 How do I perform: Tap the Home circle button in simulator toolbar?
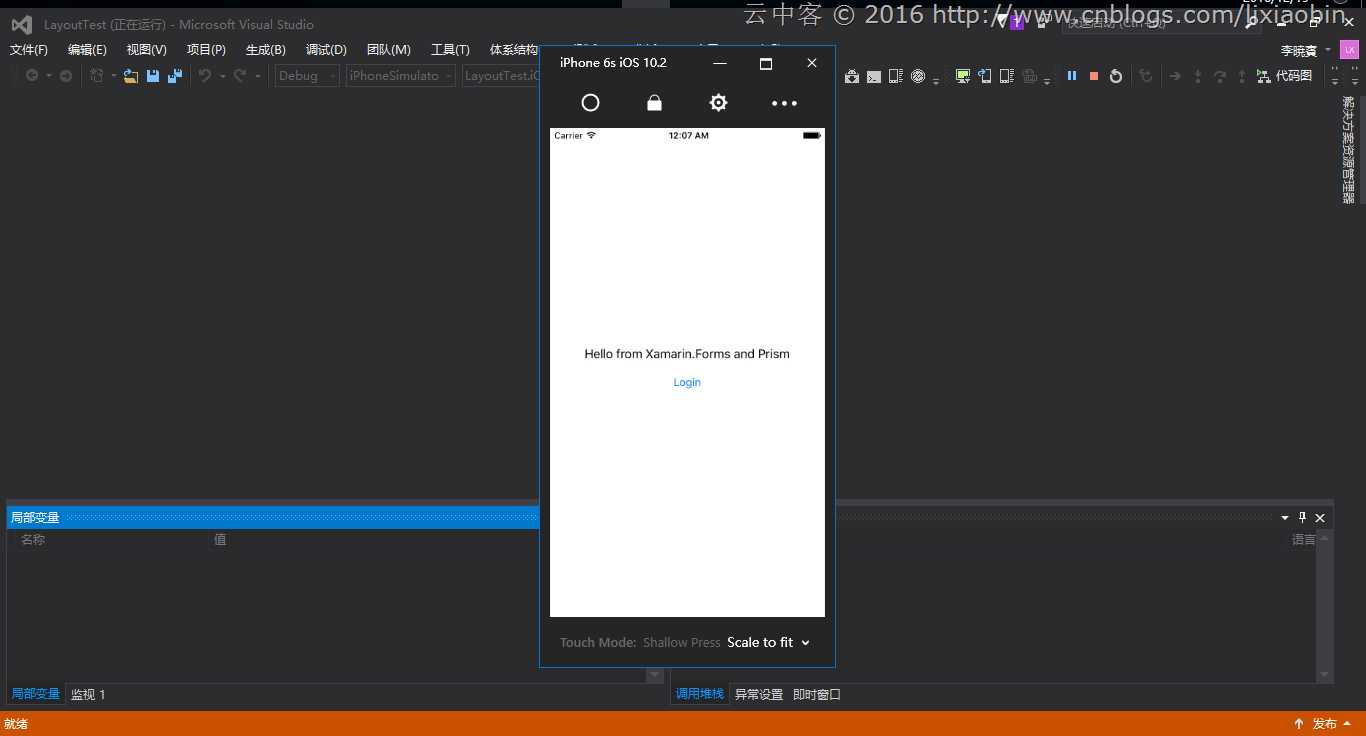coord(590,102)
